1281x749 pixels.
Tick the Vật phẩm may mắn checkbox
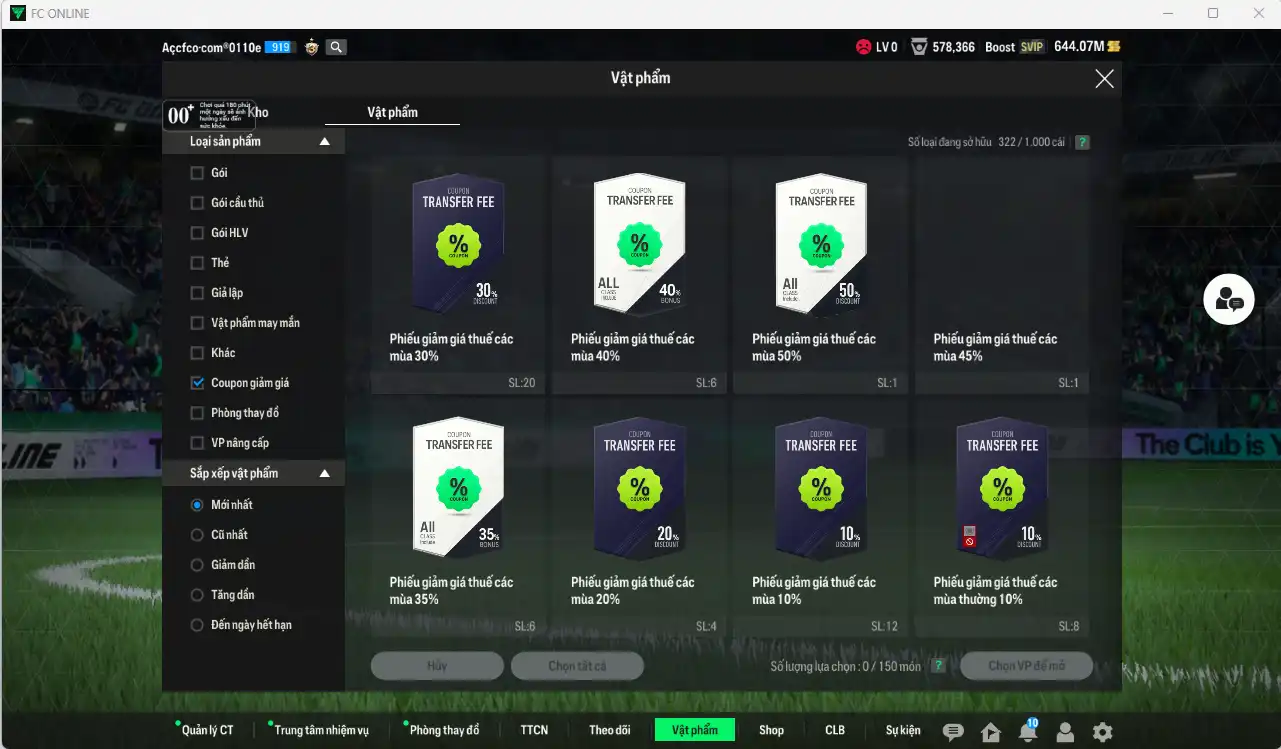197,323
